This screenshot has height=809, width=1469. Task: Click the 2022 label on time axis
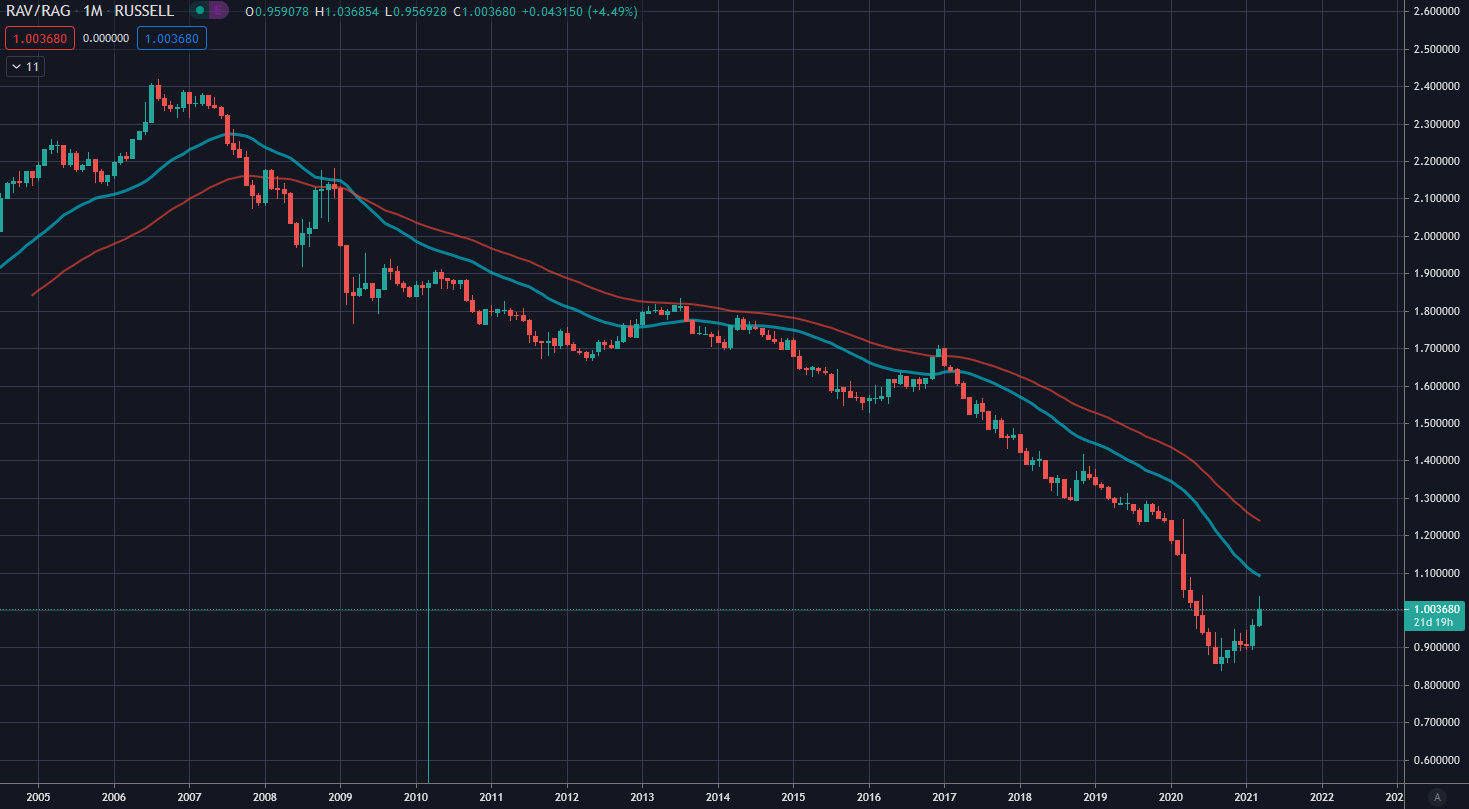click(1322, 797)
